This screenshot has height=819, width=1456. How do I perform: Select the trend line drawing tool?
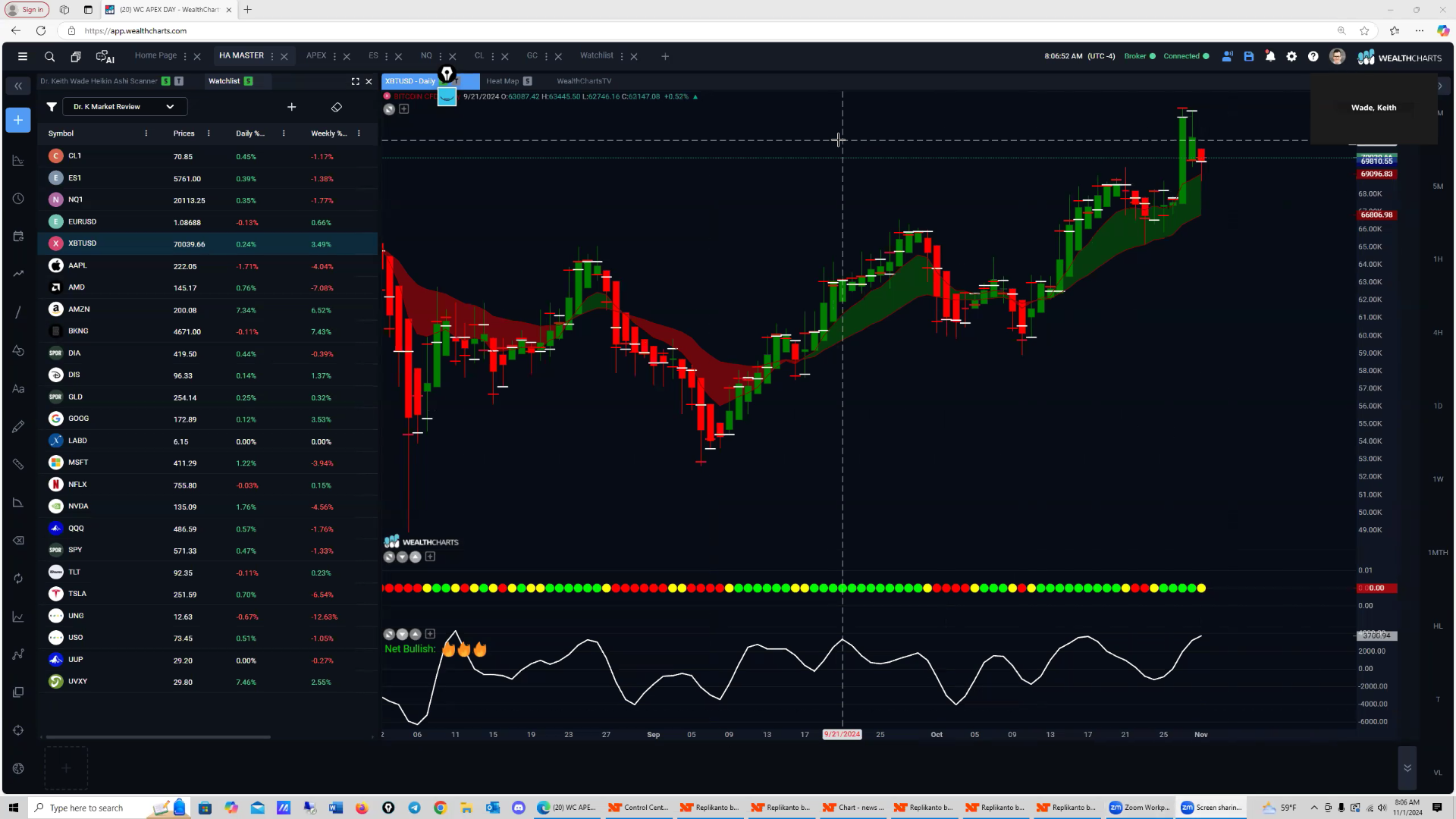click(x=18, y=312)
